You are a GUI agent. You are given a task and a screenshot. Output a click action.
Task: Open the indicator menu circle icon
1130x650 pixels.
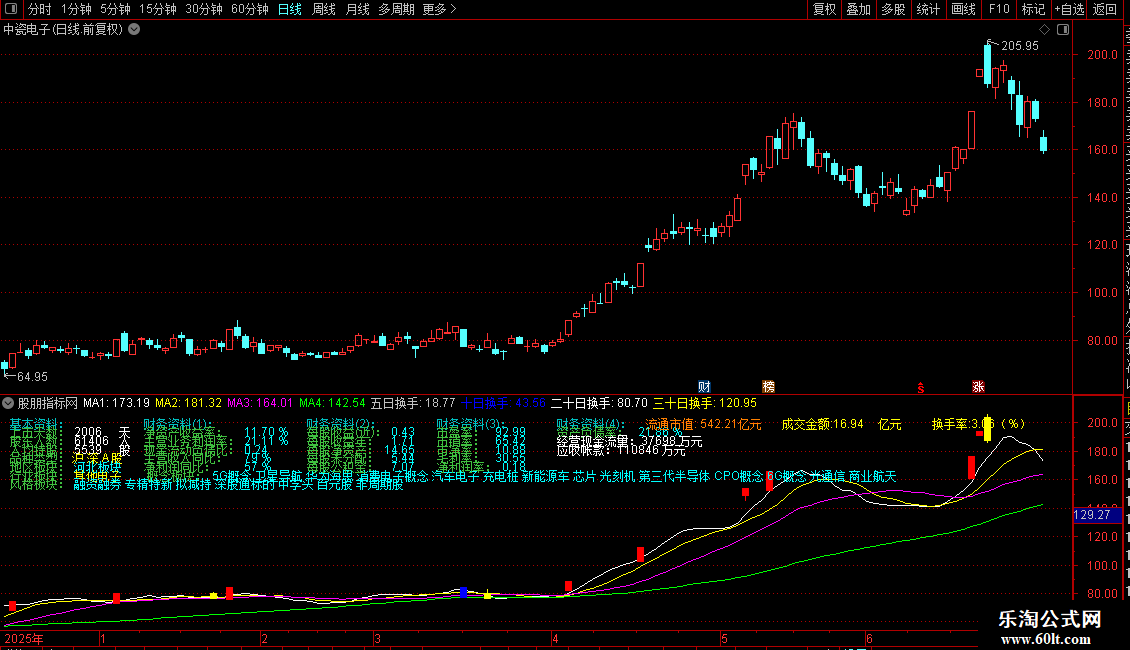pyautogui.click(x=8, y=404)
